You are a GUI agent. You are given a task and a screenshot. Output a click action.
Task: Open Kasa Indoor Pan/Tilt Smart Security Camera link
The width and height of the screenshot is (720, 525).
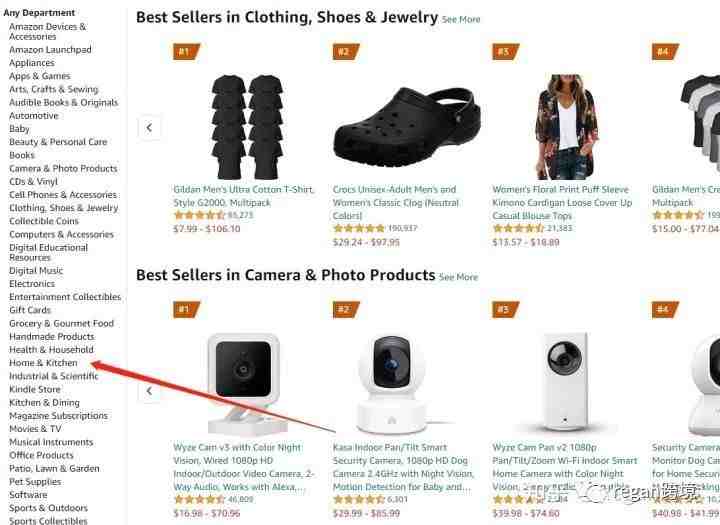tap(403, 467)
